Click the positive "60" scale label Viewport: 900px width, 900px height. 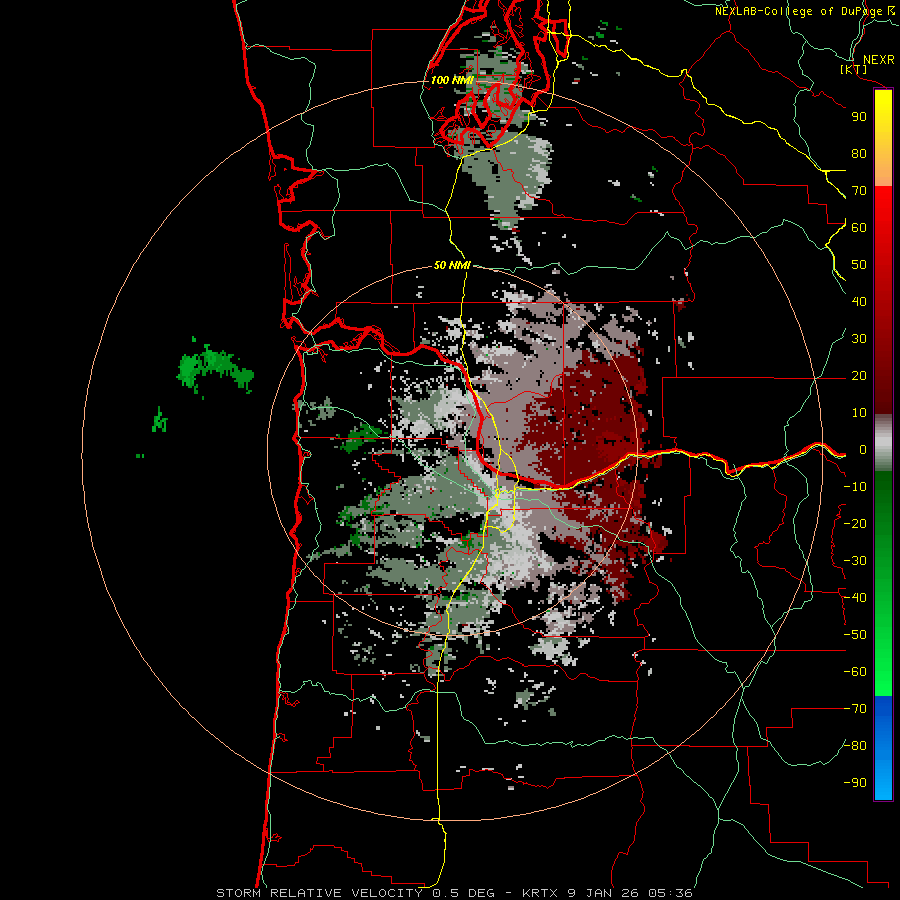[859, 227]
